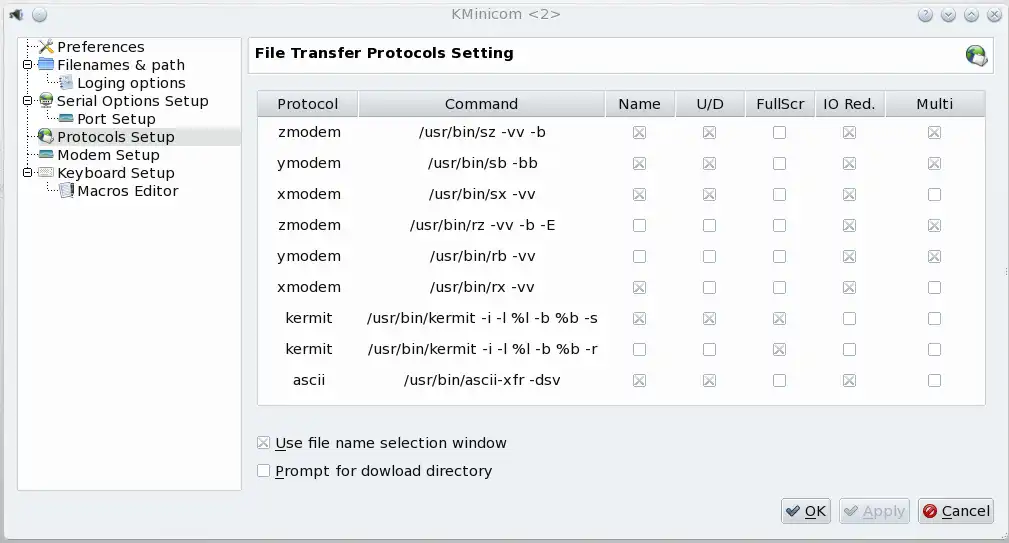Click the Modem Setup icon

click(x=46, y=154)
